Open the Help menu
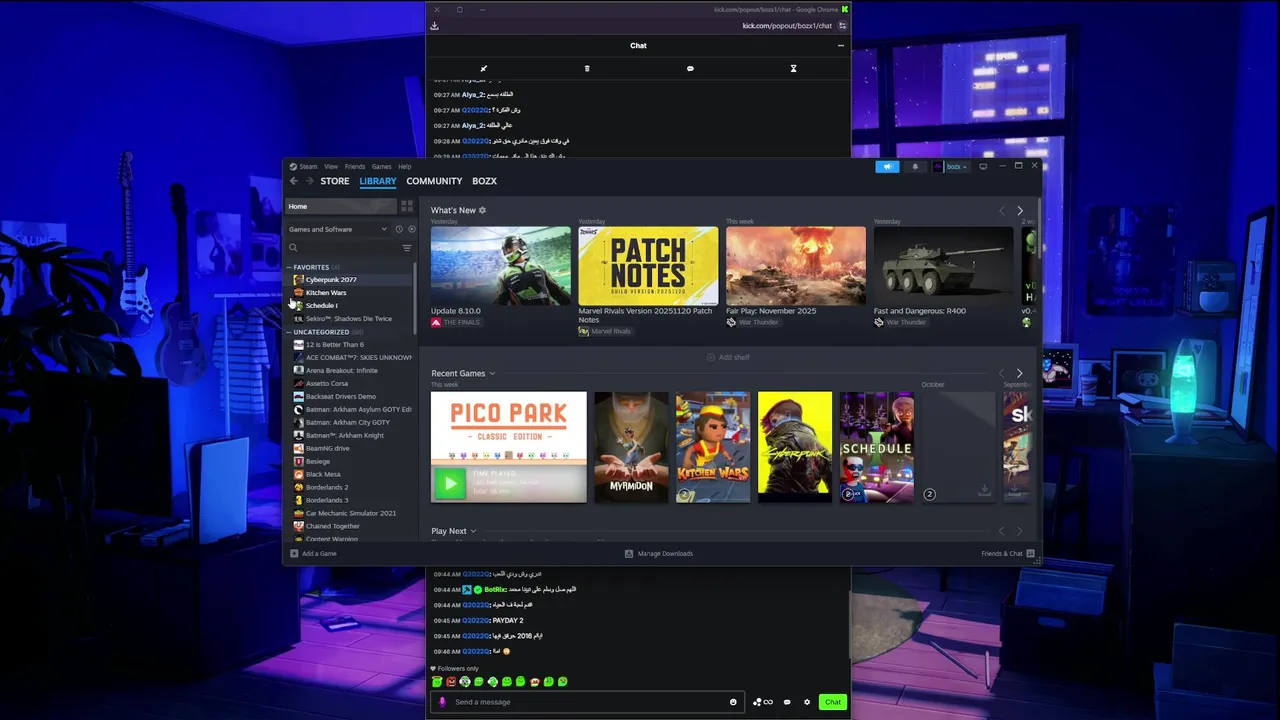1280x720 pixels. [404, 167]
